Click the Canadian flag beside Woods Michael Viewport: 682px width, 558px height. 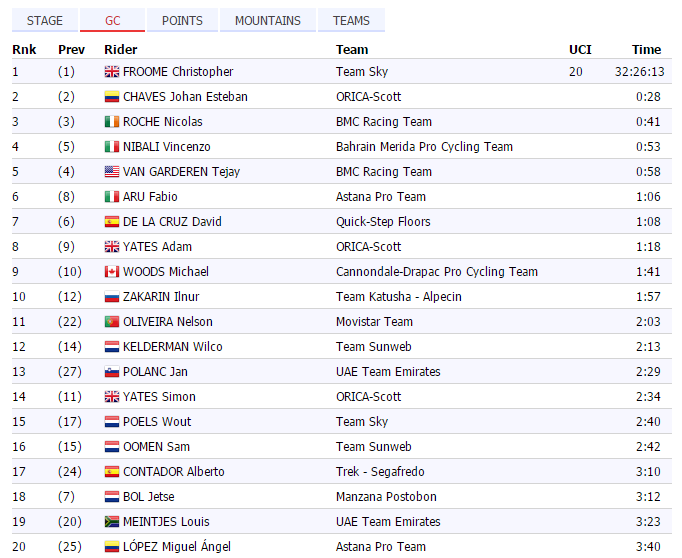pyautogui.click(x=112, y=272)
